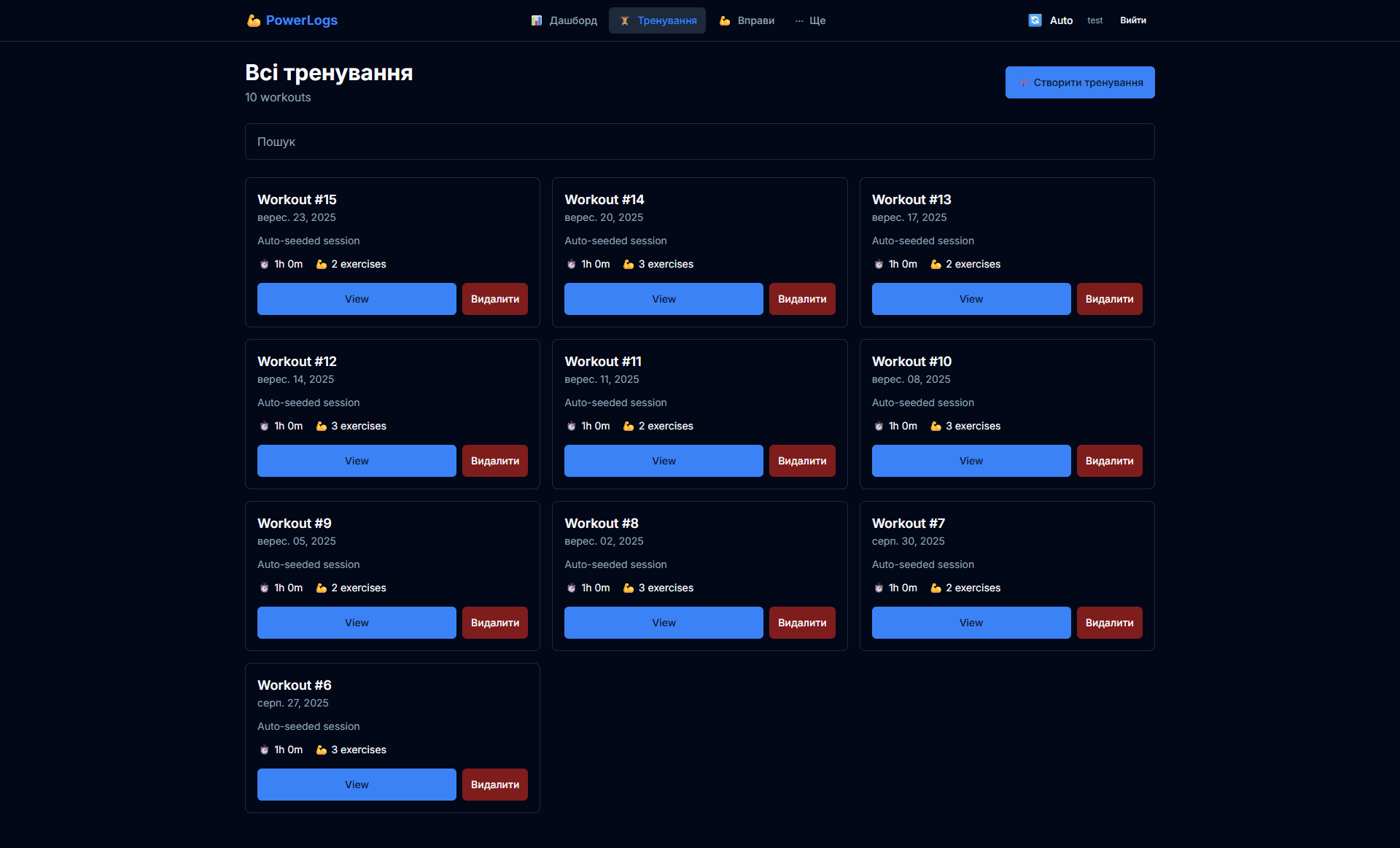Click the plus icon on Створити тренування
This screenshot has height=848, width=1400.
pyautogui.click(x=1024, y=82)
